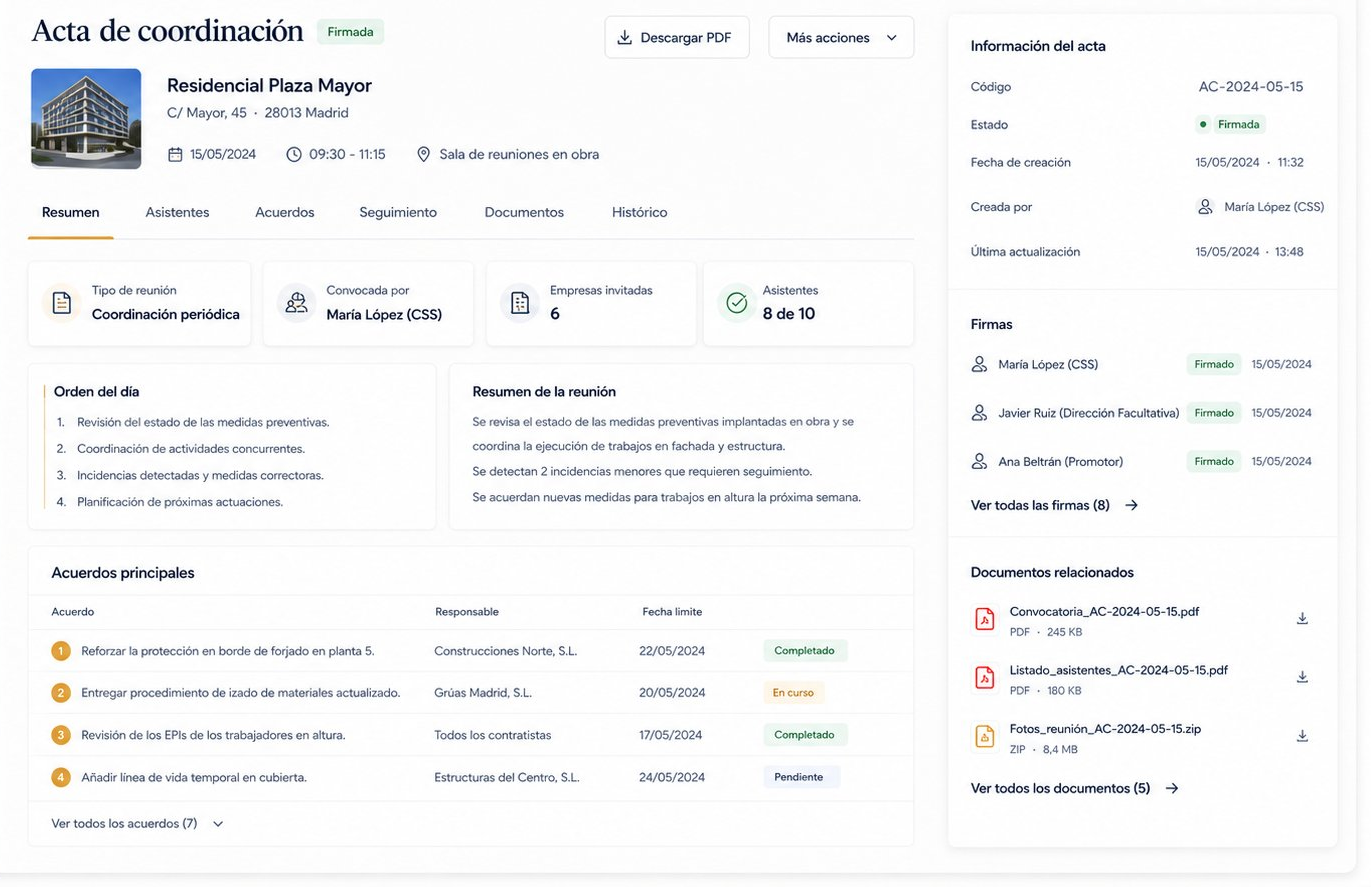Image resolution: width=1371 pixels, height=887 pixels.
Task: Click the Residencial Plaza Mayor building thumbnail
Action: pyautogui.click(x=86, y=118)
